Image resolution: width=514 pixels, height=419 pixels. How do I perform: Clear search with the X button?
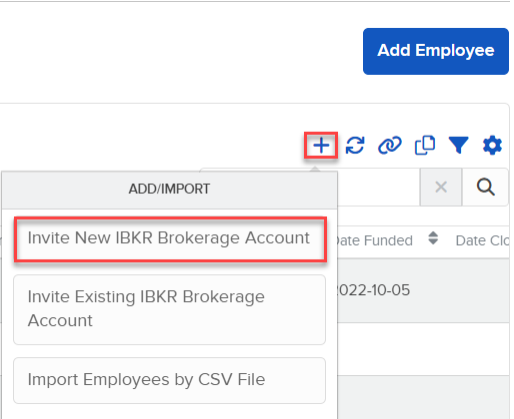coord(441,187)
